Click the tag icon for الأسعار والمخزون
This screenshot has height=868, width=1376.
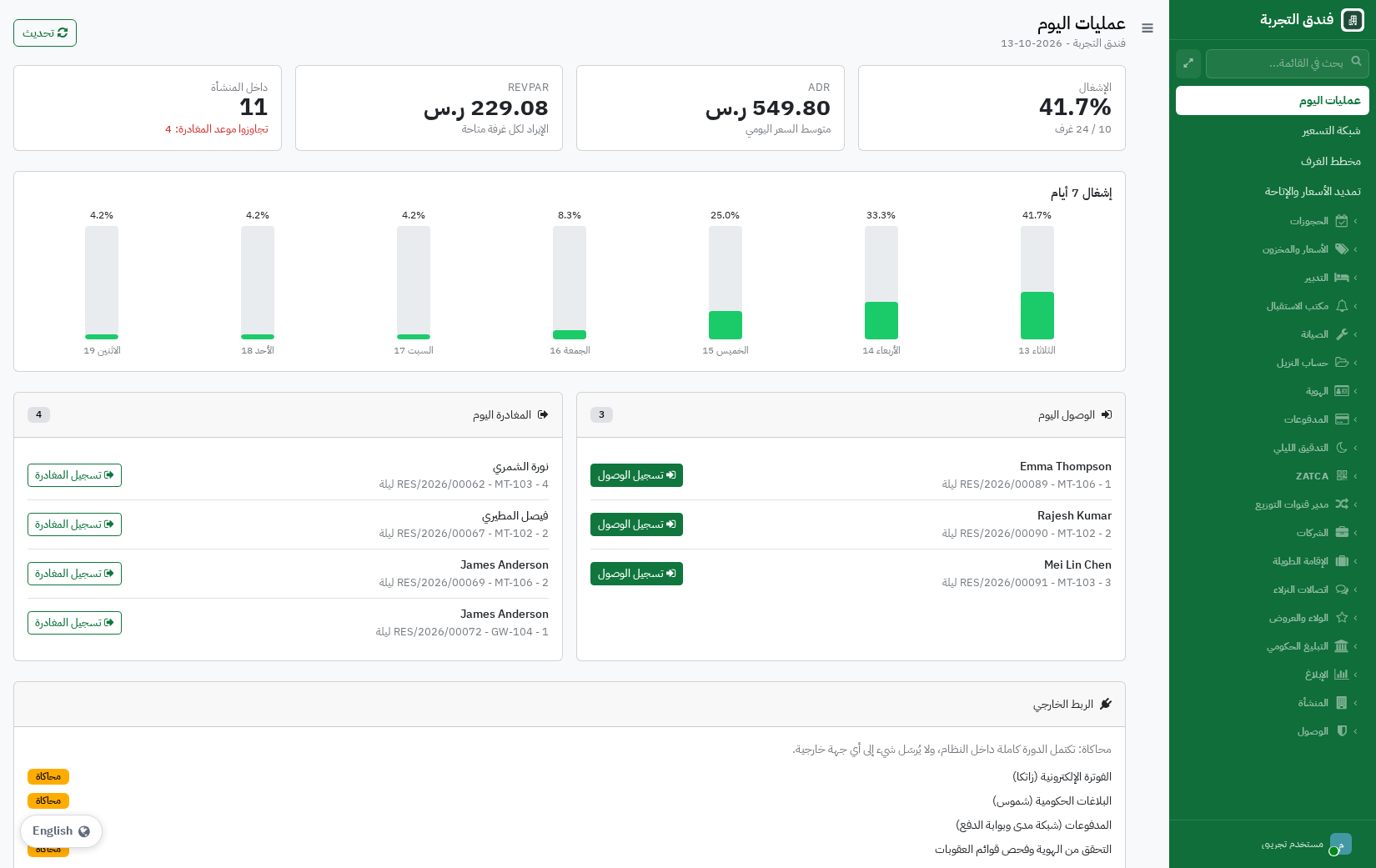1342,249
